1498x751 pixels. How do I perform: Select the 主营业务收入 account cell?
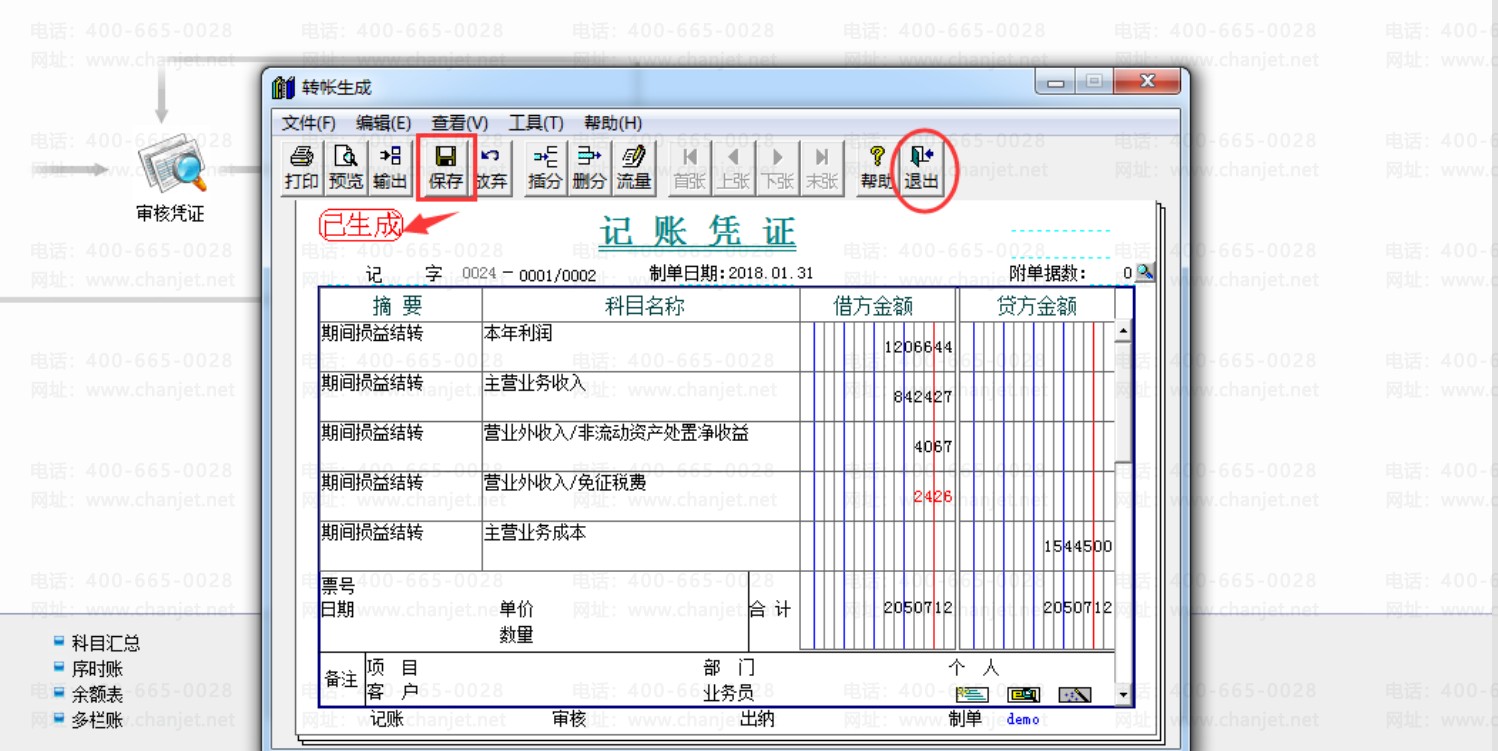coord(641,397)
